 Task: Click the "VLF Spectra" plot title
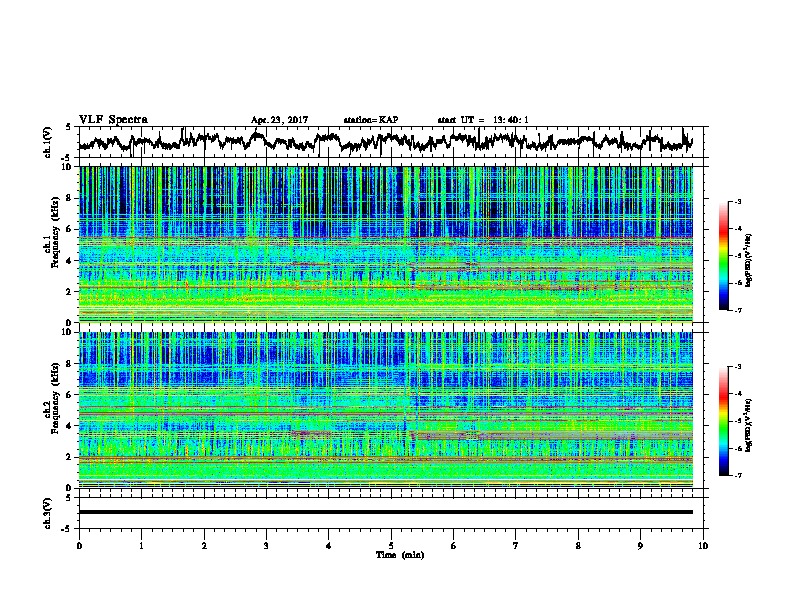(x=113, y=120)
